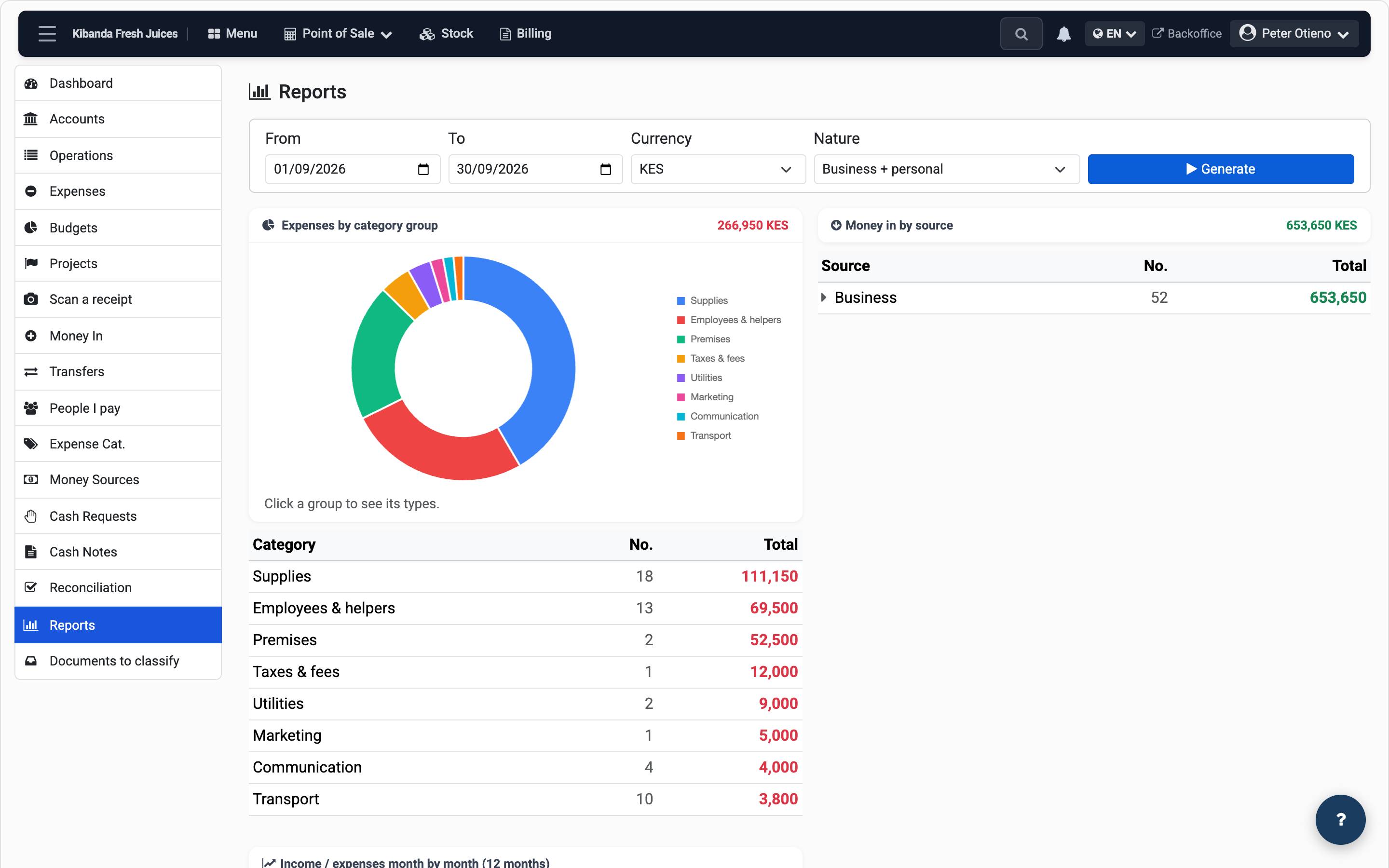
Task: Open Dashboard from the sidebar
Action: point(118,83)
